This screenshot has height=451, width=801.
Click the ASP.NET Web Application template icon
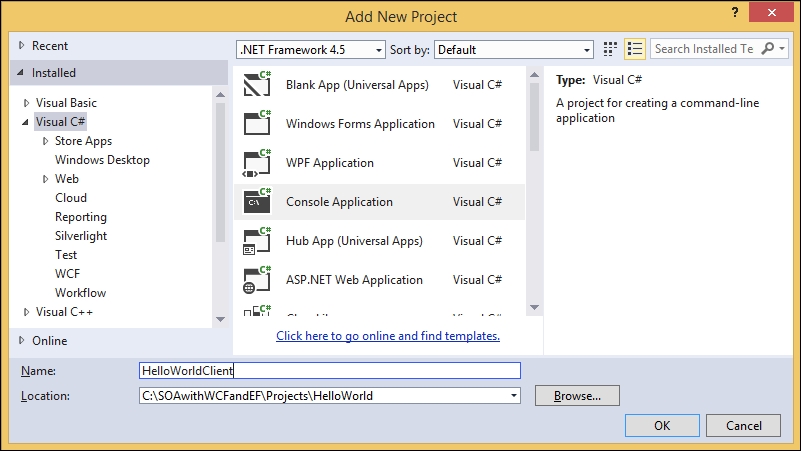coord(257,280)
